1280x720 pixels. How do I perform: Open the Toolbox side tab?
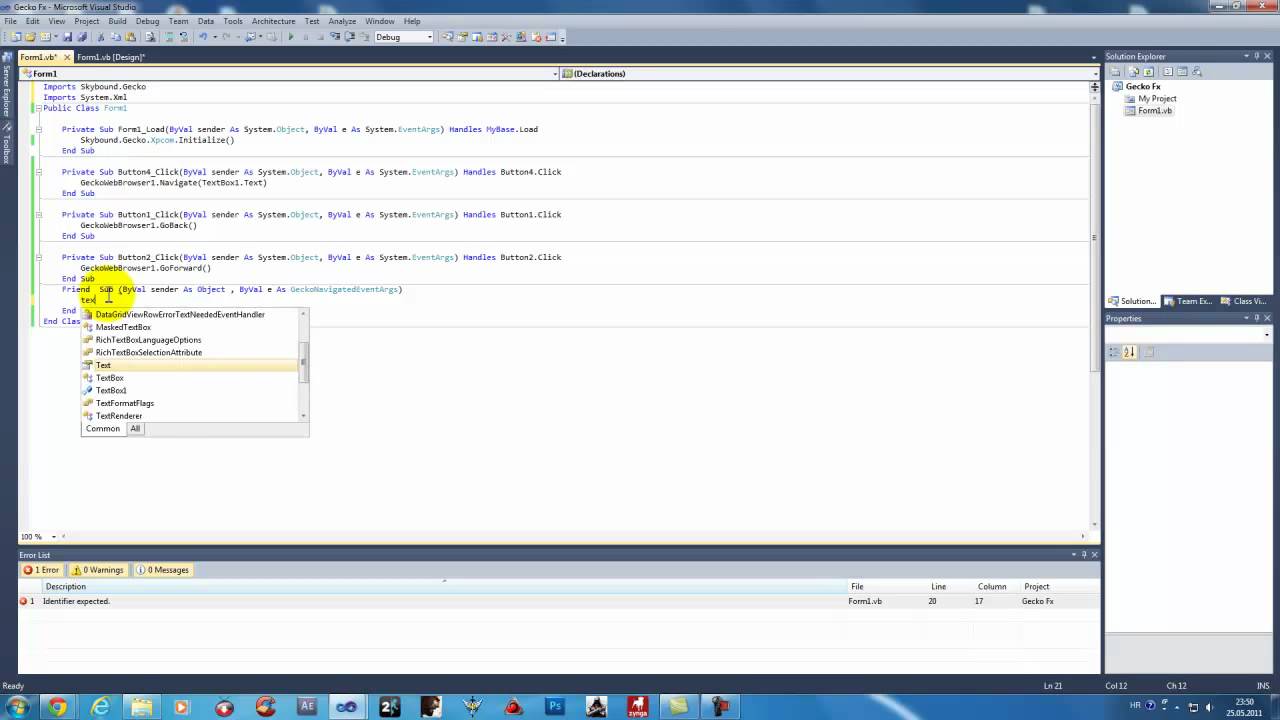coord(6,145)
